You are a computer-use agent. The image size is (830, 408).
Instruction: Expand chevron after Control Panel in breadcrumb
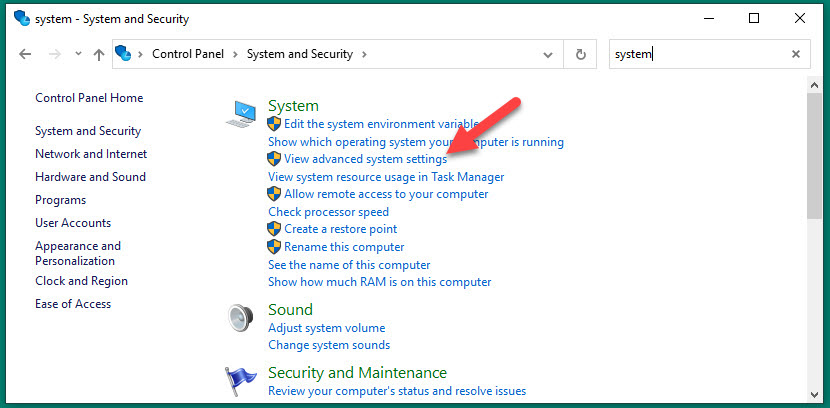click(236, 54)
